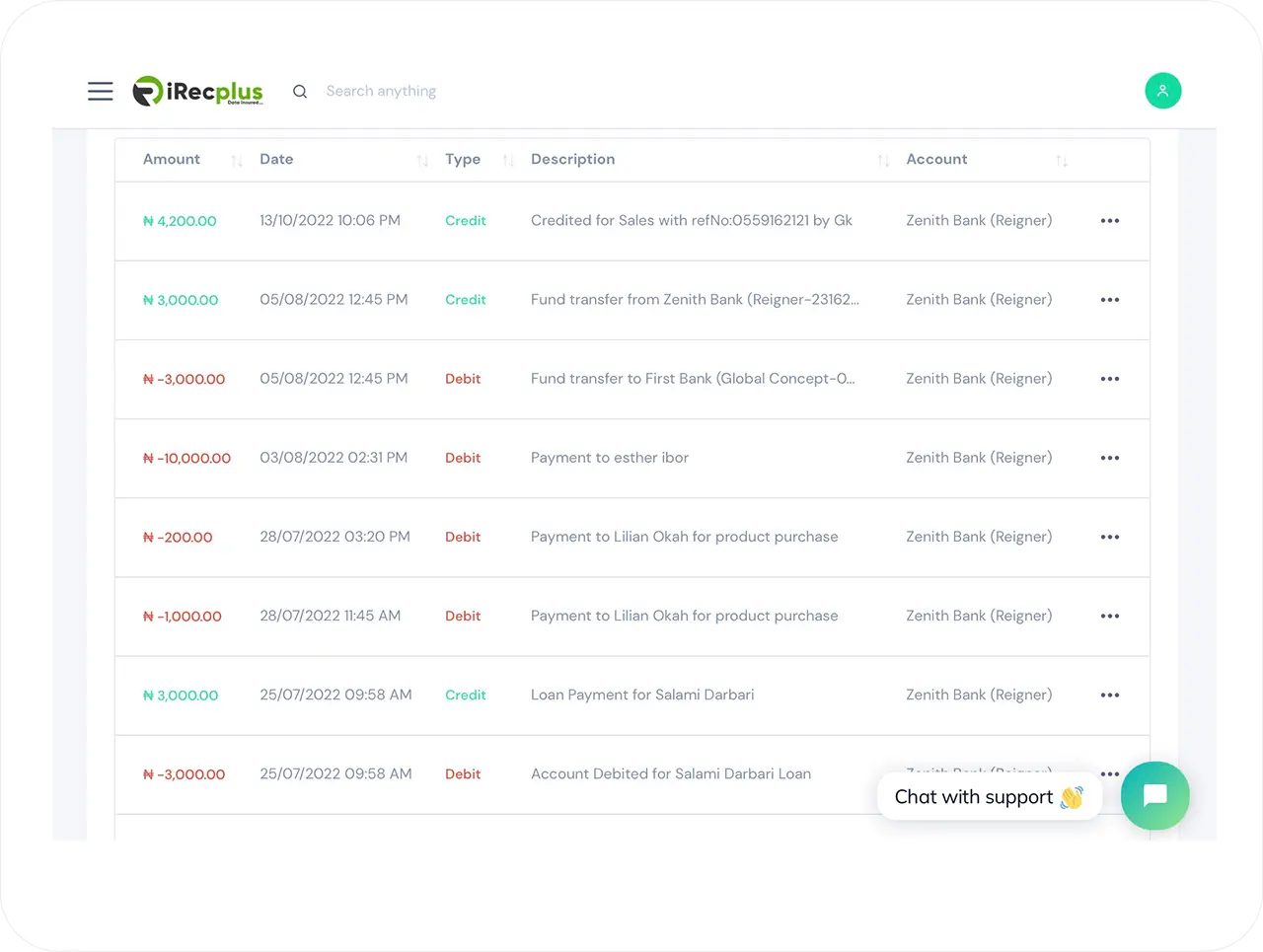
Task: Click the search magnifier icon
Action: [300, 92]
